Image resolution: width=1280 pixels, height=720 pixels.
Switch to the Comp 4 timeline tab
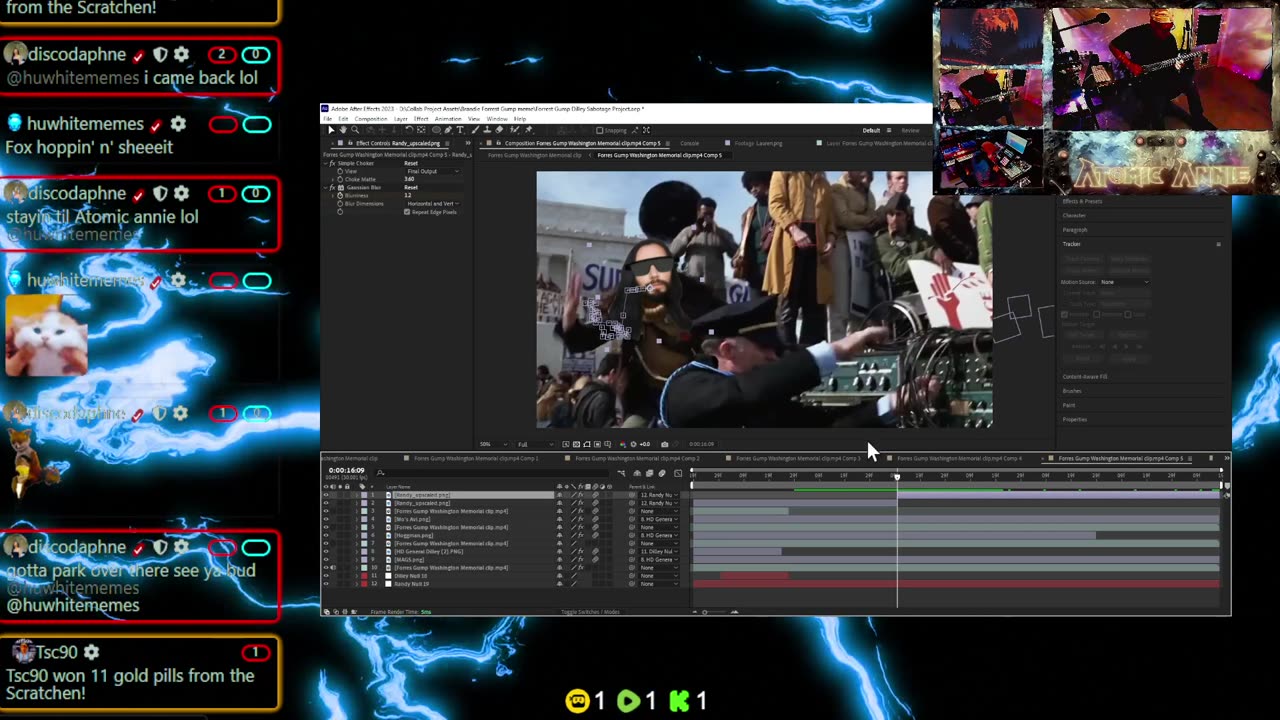click(x=958, y=458)
